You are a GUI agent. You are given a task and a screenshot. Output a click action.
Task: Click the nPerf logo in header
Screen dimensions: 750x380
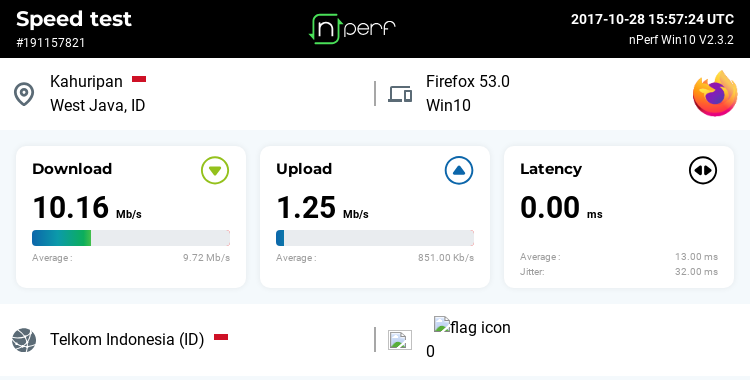click(x=352, y=29)
